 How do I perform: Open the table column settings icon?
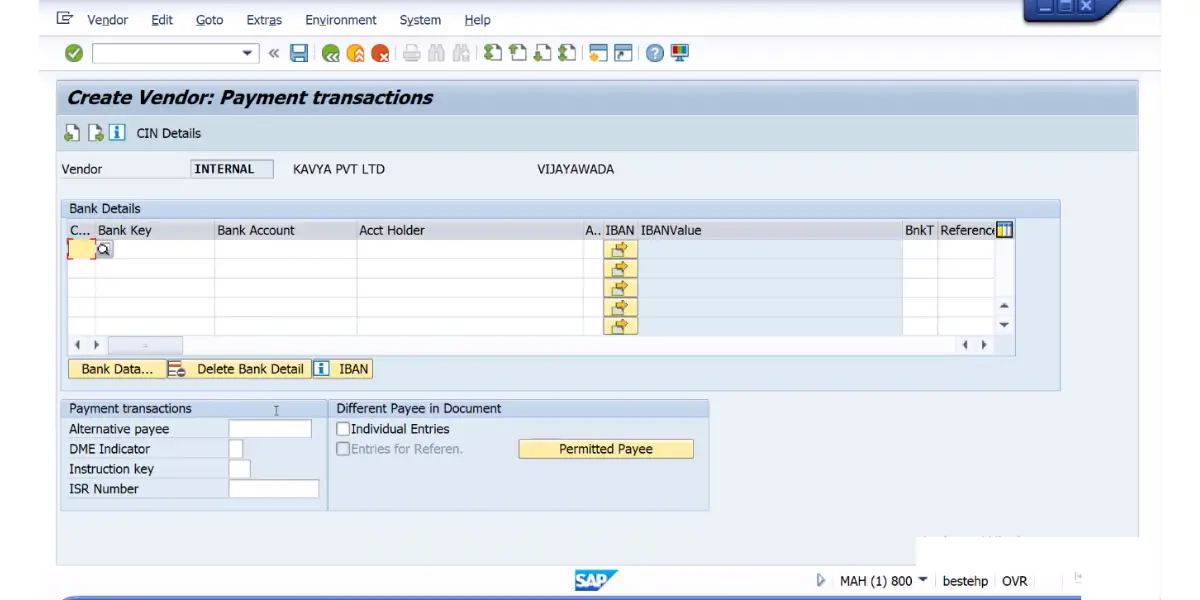coord(1005,230)
